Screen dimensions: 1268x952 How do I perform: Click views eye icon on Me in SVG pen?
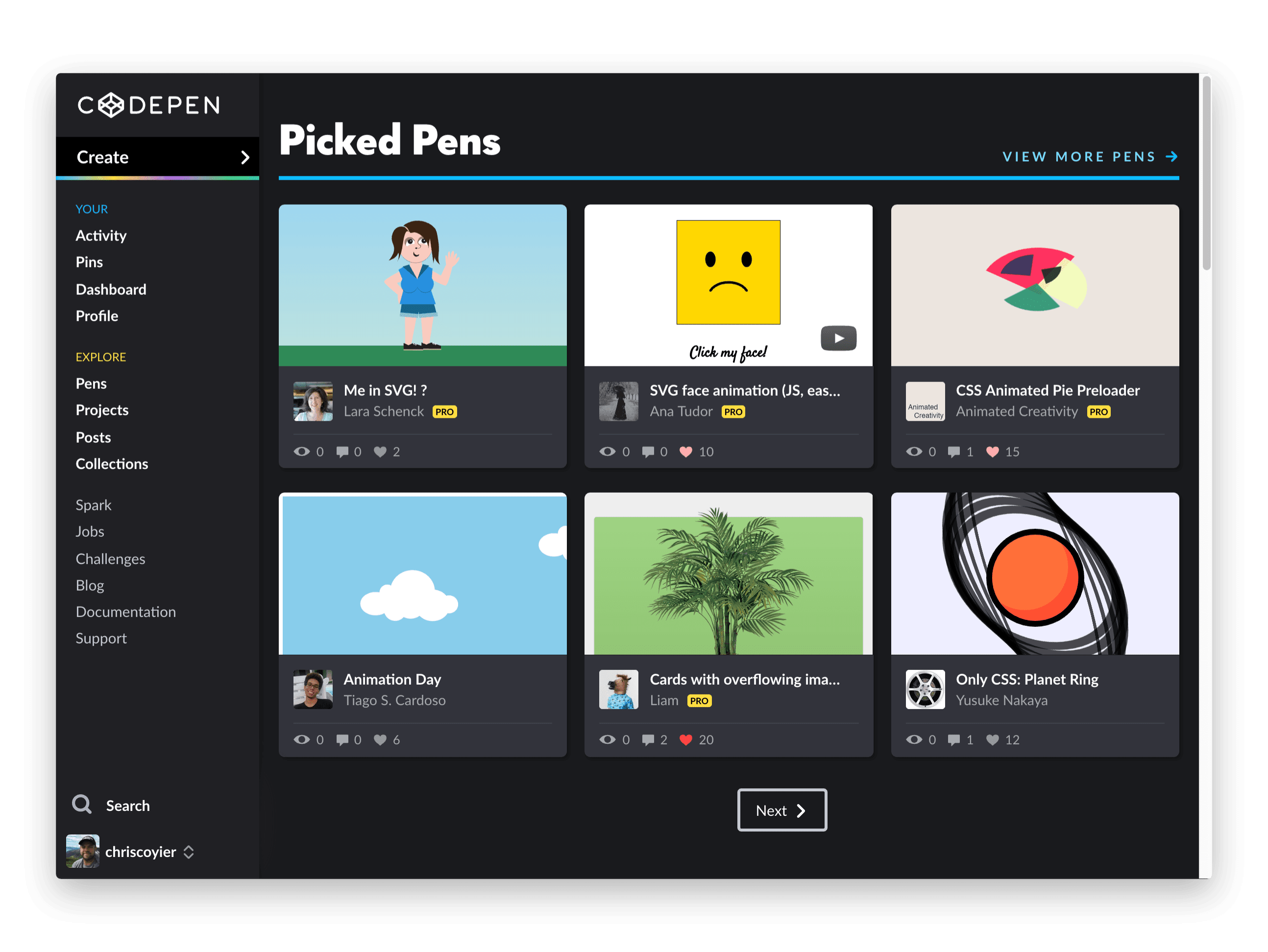click(x=301, y=452)
